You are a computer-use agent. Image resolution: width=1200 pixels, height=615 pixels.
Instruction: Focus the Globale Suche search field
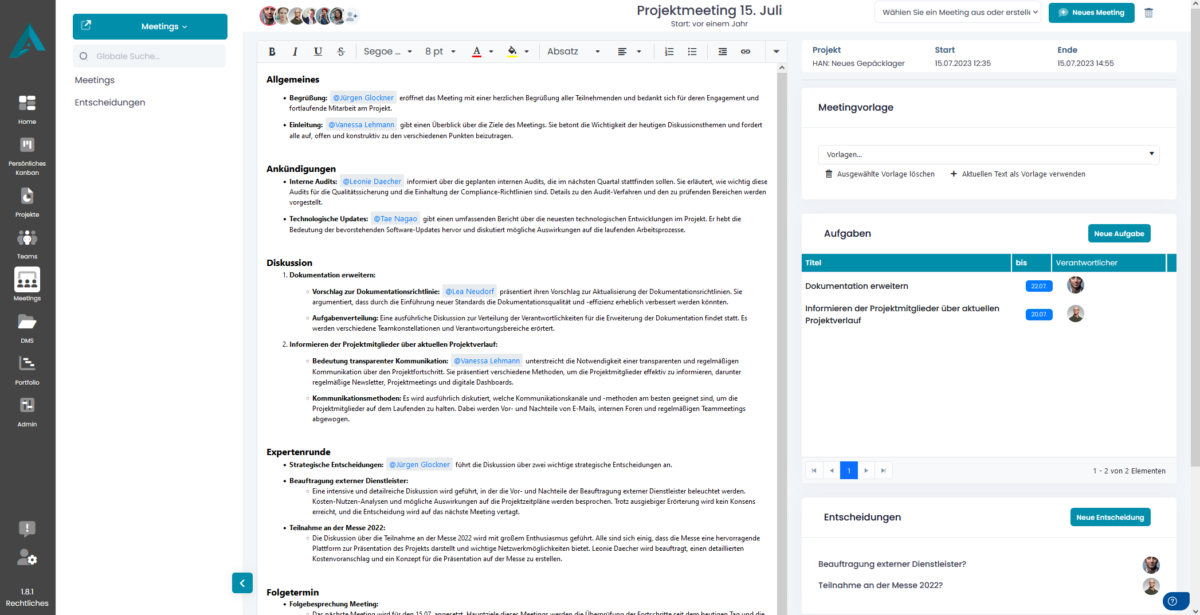[149, 57]
